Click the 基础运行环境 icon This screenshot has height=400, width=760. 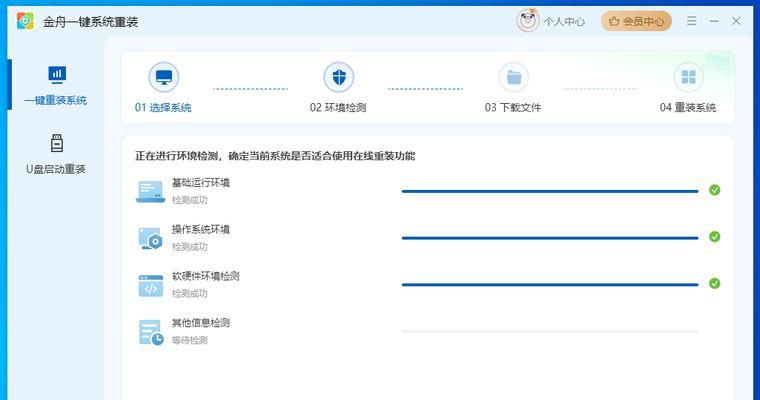150,191
